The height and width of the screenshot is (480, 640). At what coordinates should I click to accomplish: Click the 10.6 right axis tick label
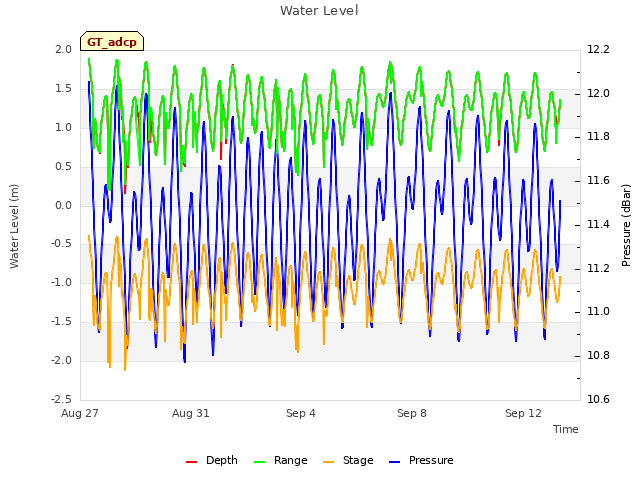pyautogui.click(x=598, y=399)
